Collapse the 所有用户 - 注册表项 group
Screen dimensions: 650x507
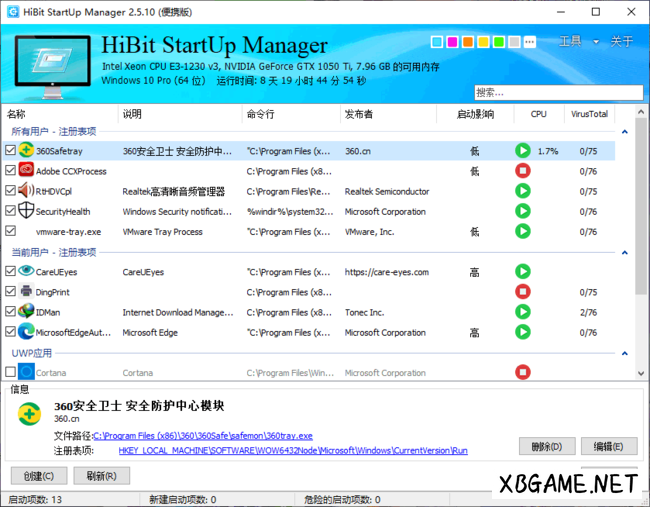[625, 132]
